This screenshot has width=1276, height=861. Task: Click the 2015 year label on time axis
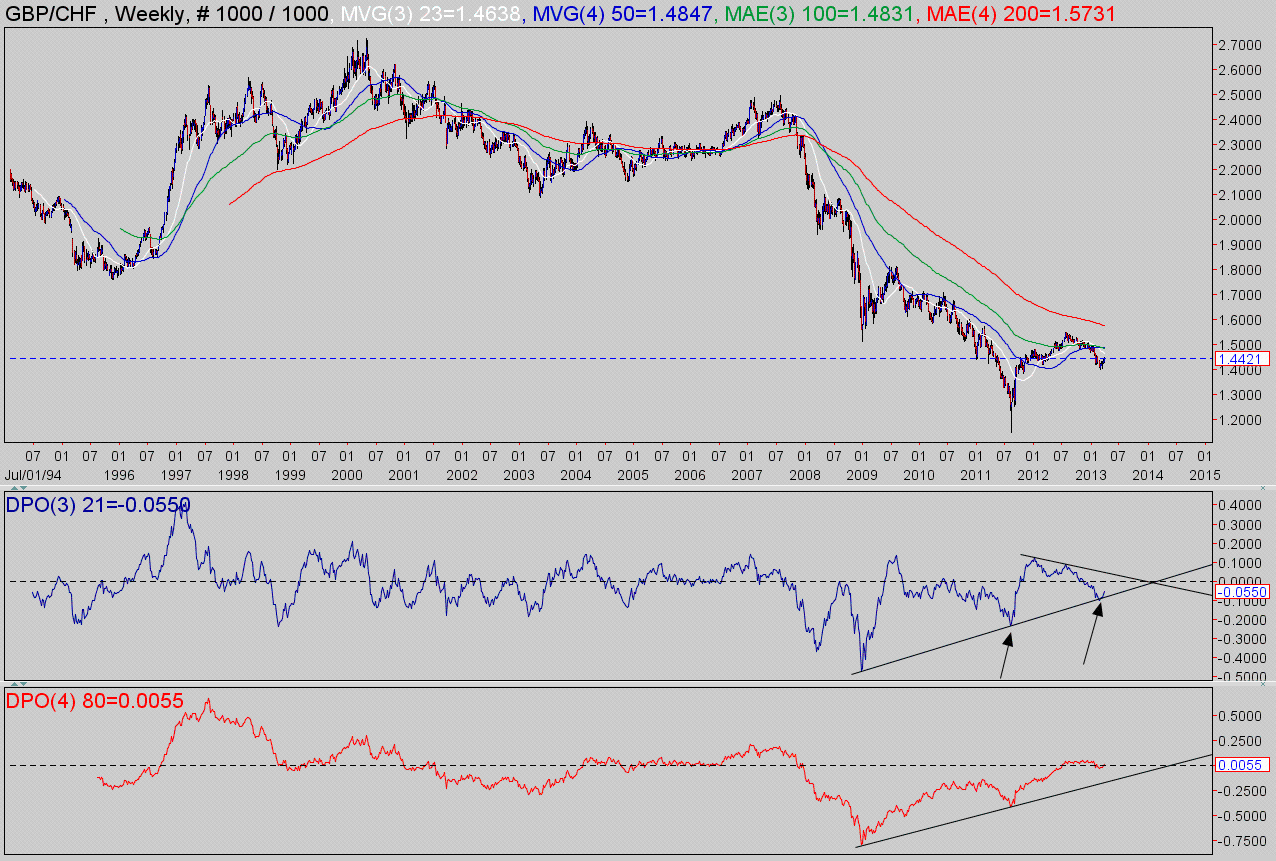1206,475
